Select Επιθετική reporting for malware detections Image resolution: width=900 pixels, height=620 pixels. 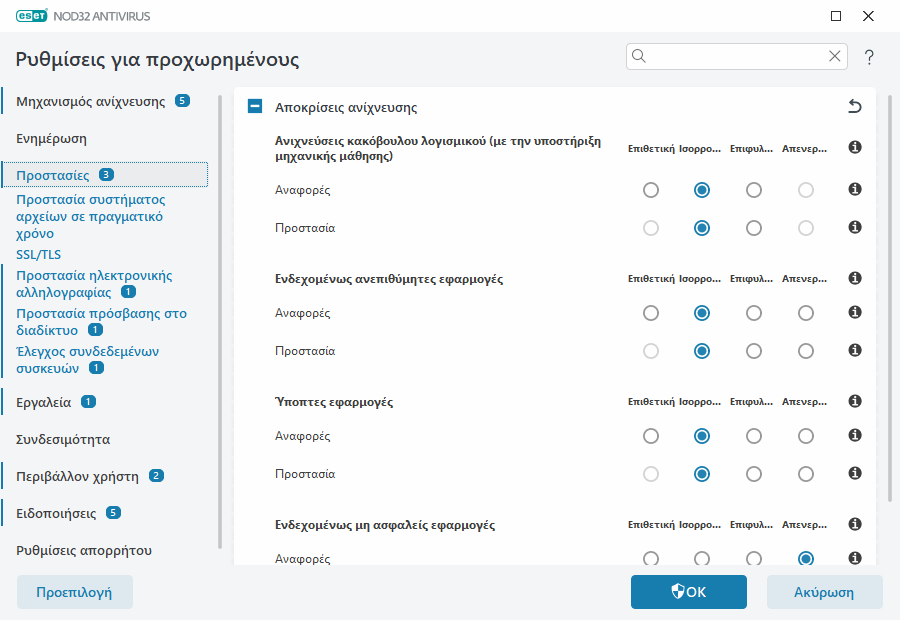pyautogui.click(x=651, y=189)
